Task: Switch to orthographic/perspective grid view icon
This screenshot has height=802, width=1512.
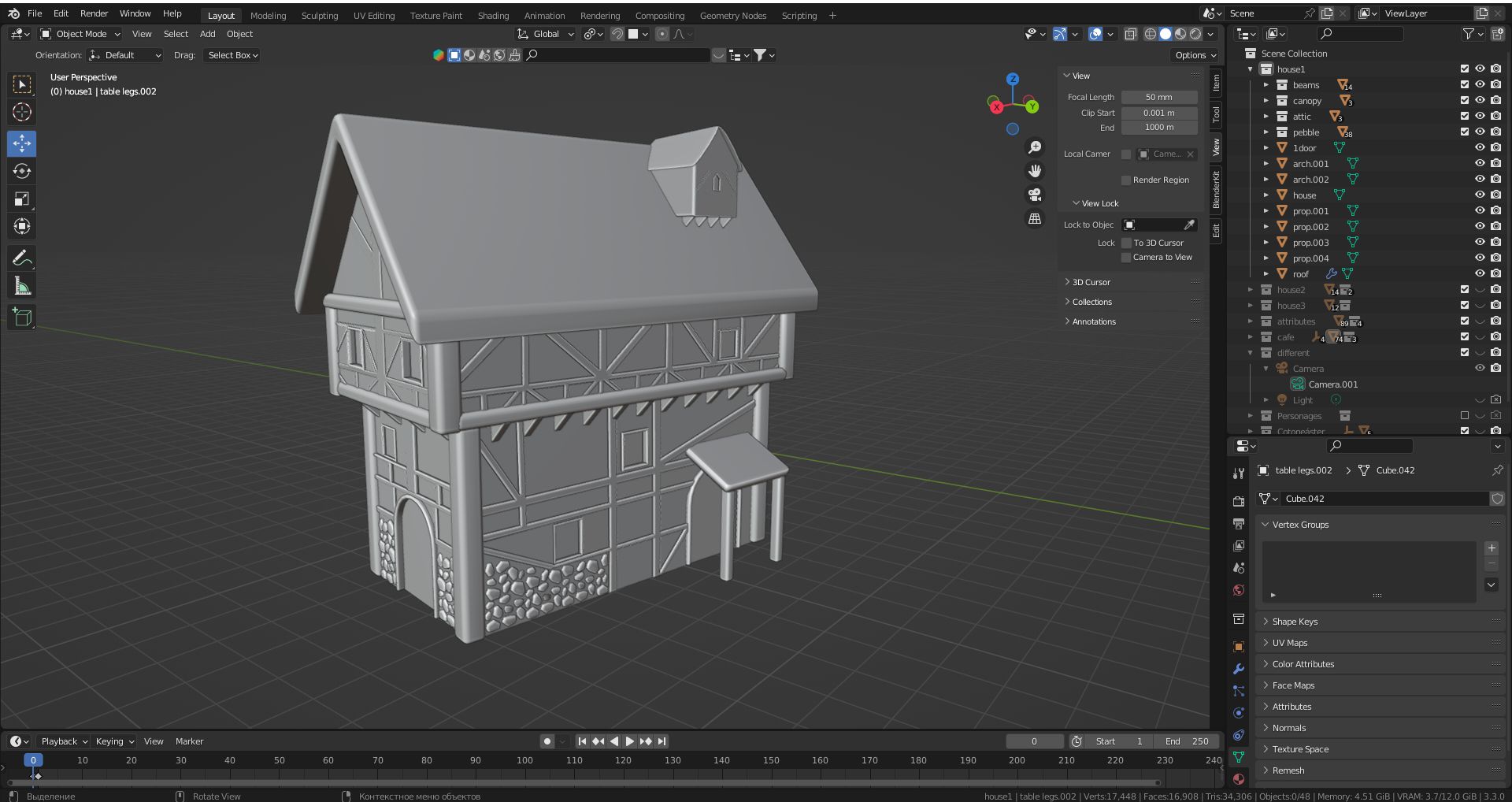Action: click(1035, 219)
